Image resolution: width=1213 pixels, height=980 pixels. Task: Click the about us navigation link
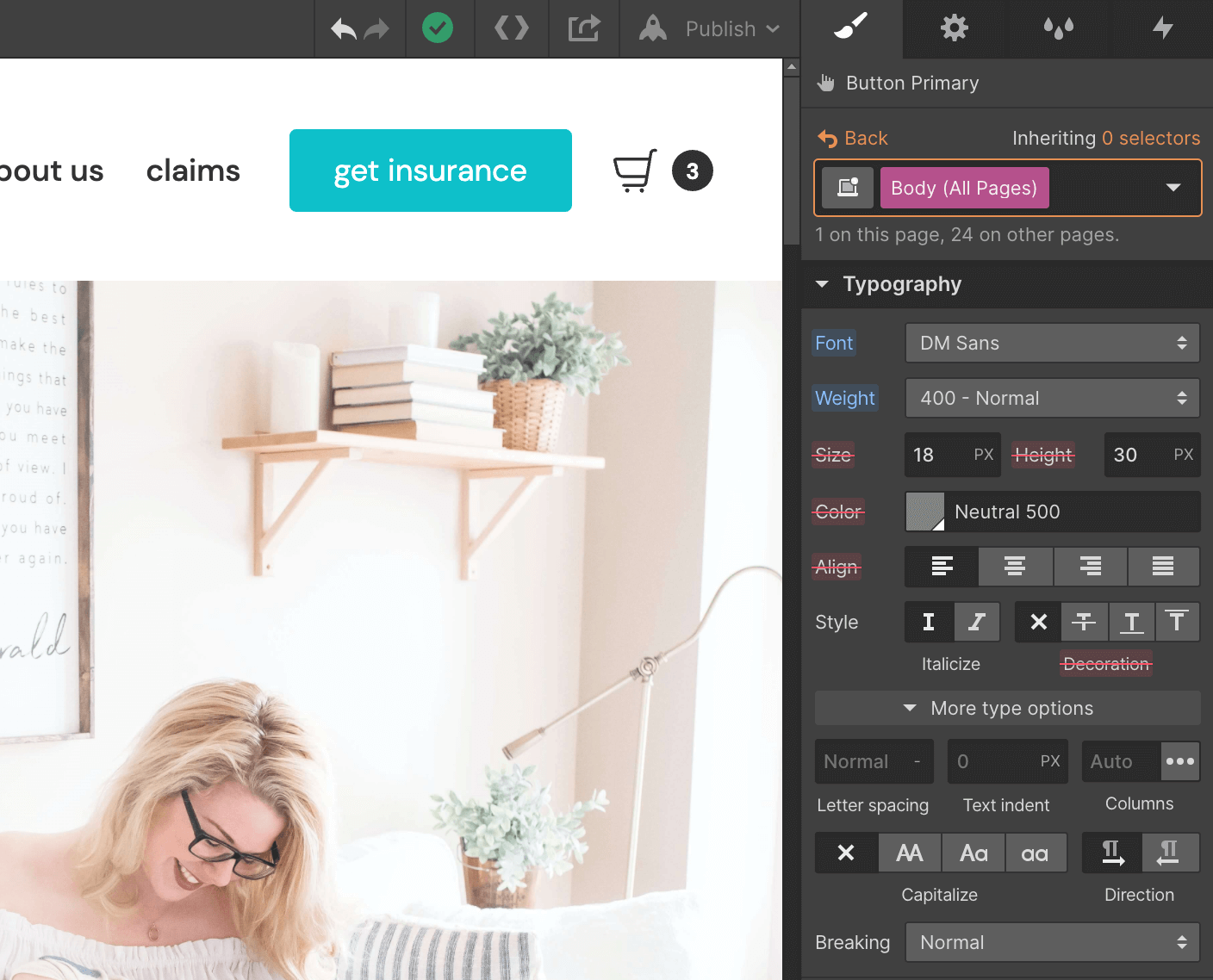point(50,171)
